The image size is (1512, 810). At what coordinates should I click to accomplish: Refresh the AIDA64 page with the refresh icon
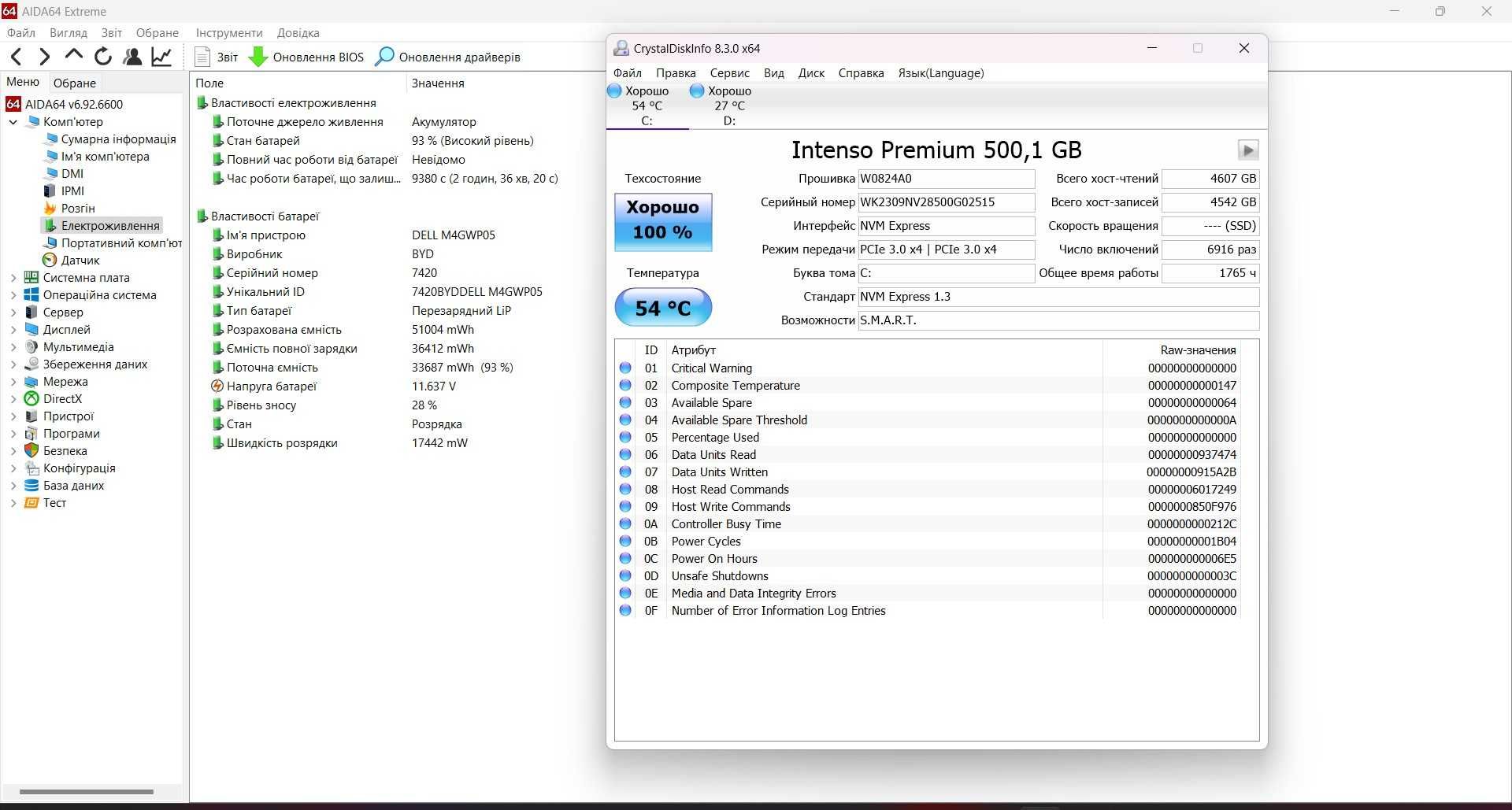[102, 57]
